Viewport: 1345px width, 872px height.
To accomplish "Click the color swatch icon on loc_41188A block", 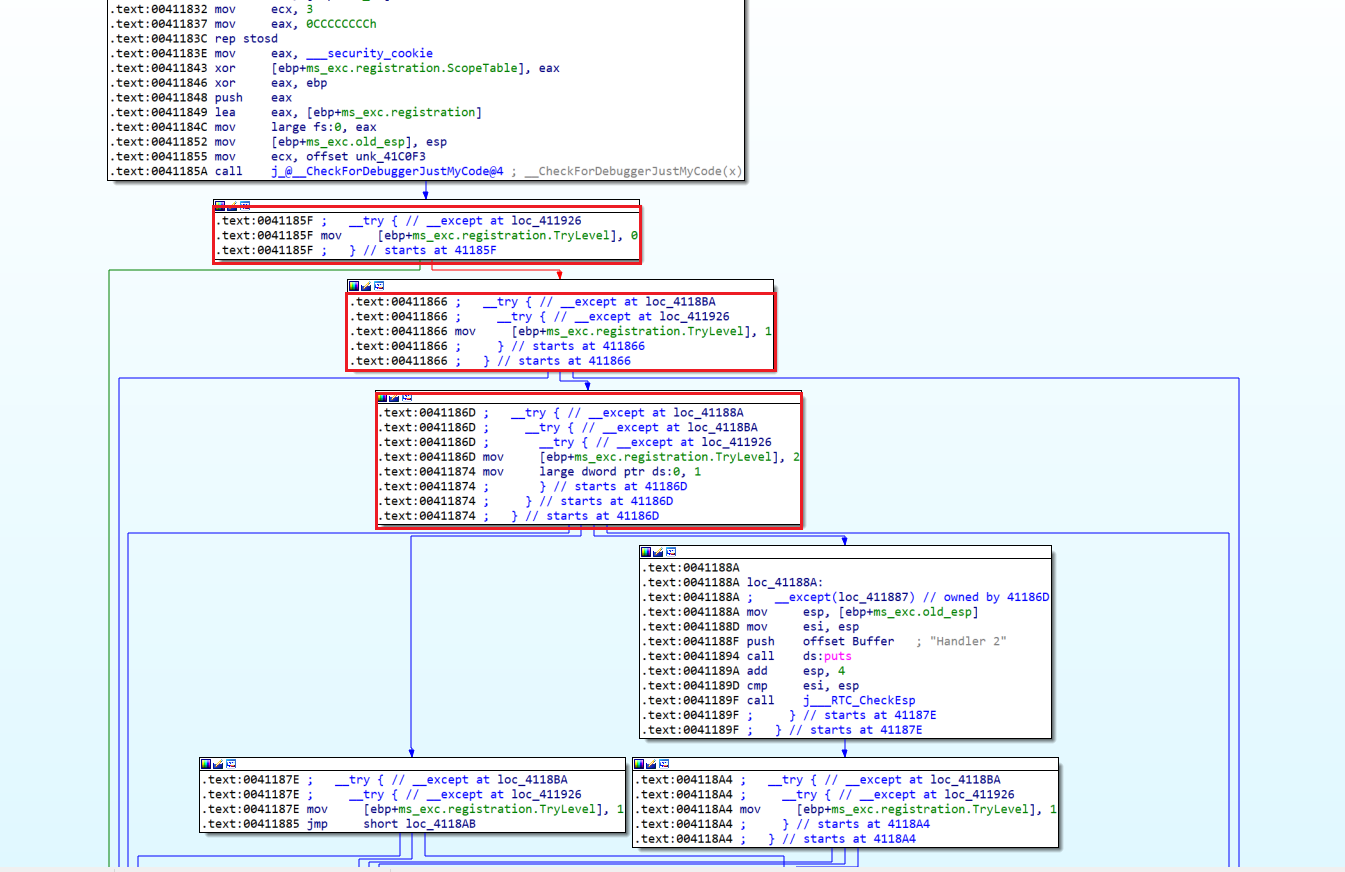I will coord(646,551).
